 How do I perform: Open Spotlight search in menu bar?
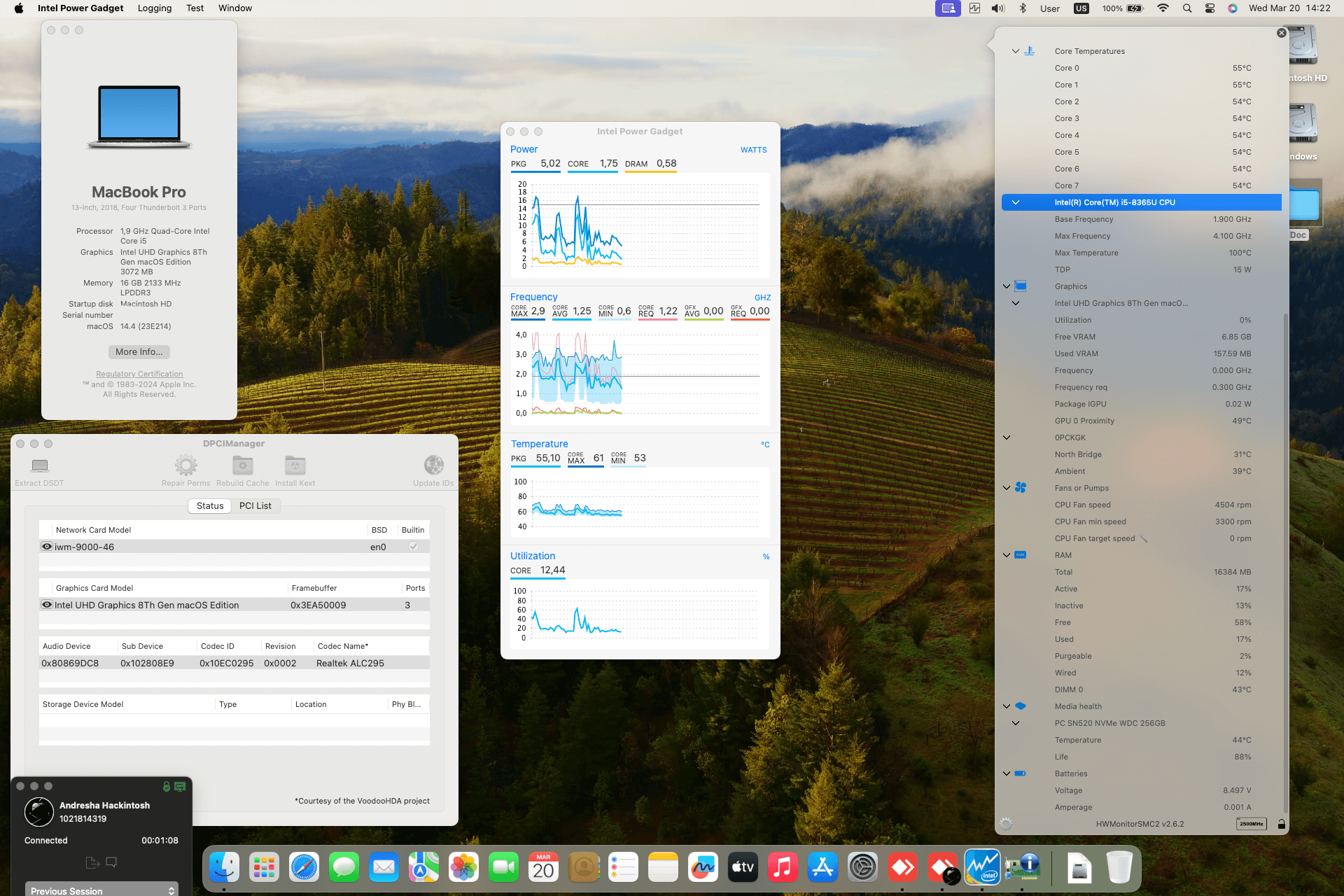click(x=1187, y=8)
